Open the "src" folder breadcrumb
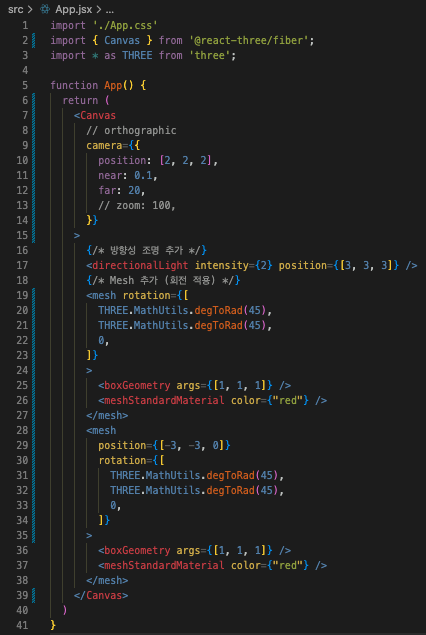426x635 pixels. coord(15,9)
